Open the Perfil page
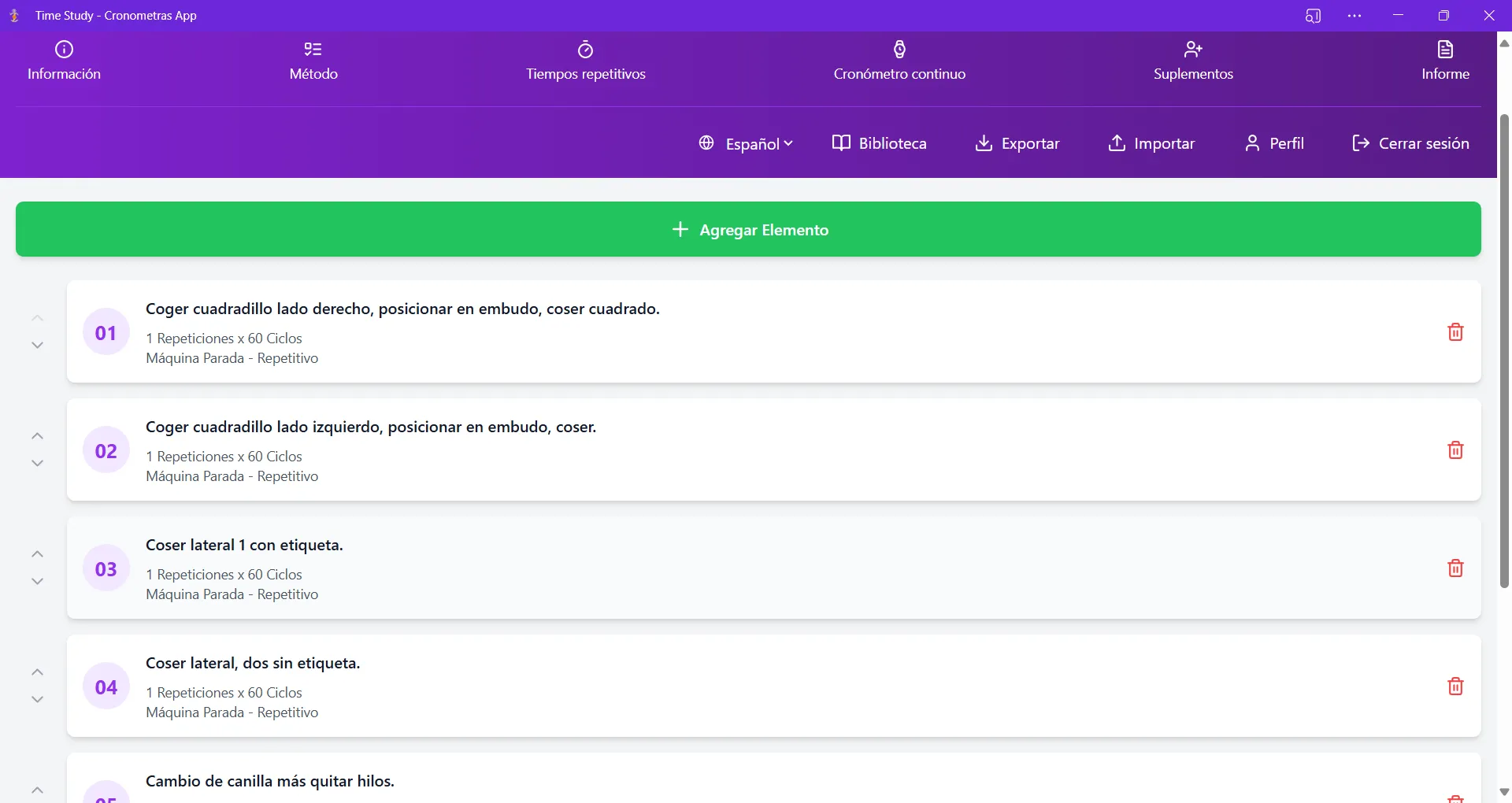The width and height of the screenshot is (1512, 803). click(x=1274, y=143)
